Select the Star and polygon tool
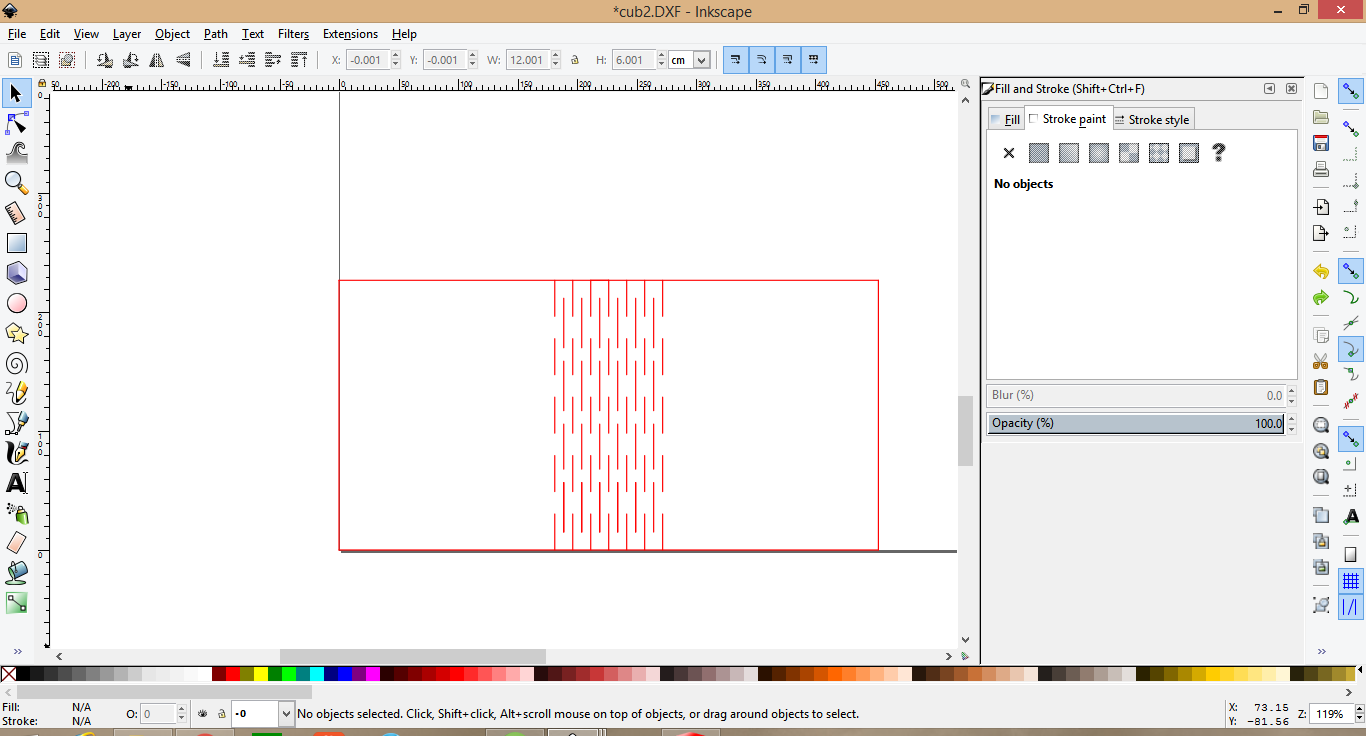 (x=16, y=333)
